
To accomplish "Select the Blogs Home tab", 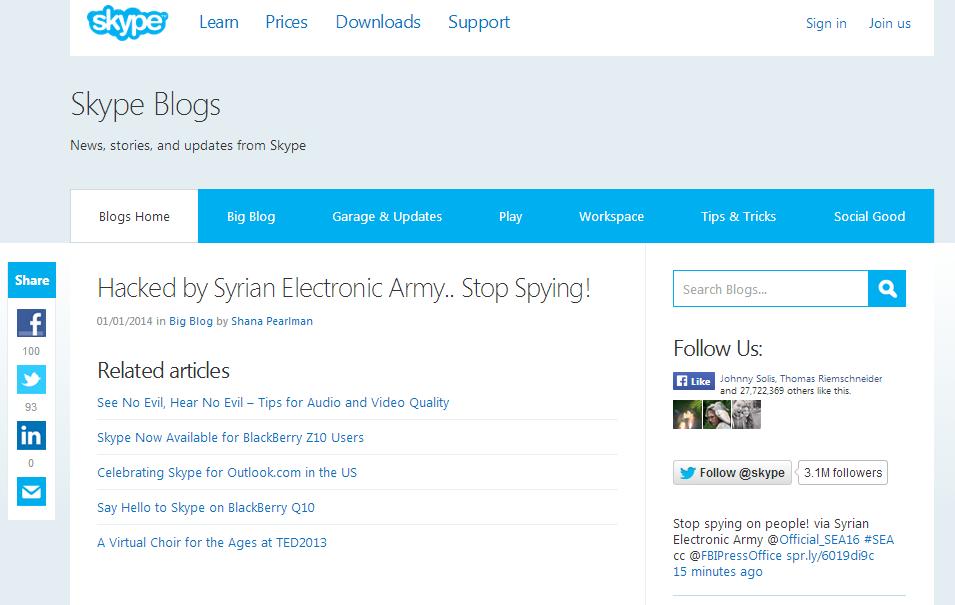I will click(x=134, y=216).
